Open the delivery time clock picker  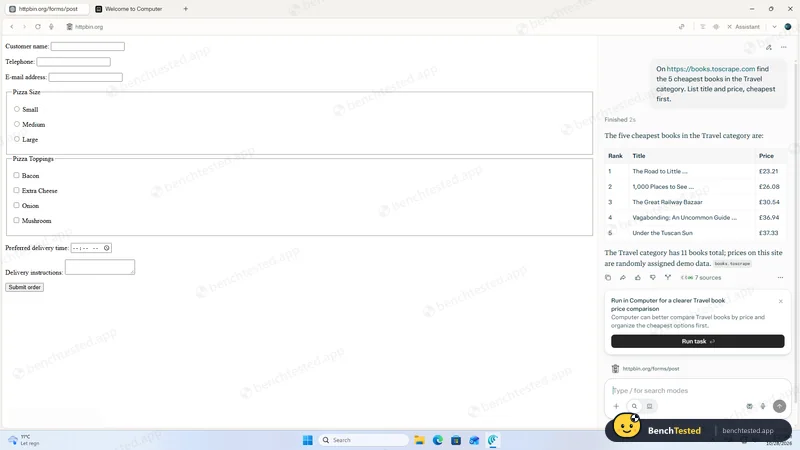107,248
